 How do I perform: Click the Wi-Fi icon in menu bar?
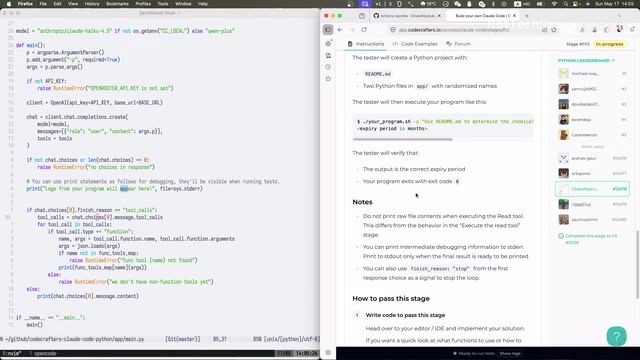coord(554,4)
